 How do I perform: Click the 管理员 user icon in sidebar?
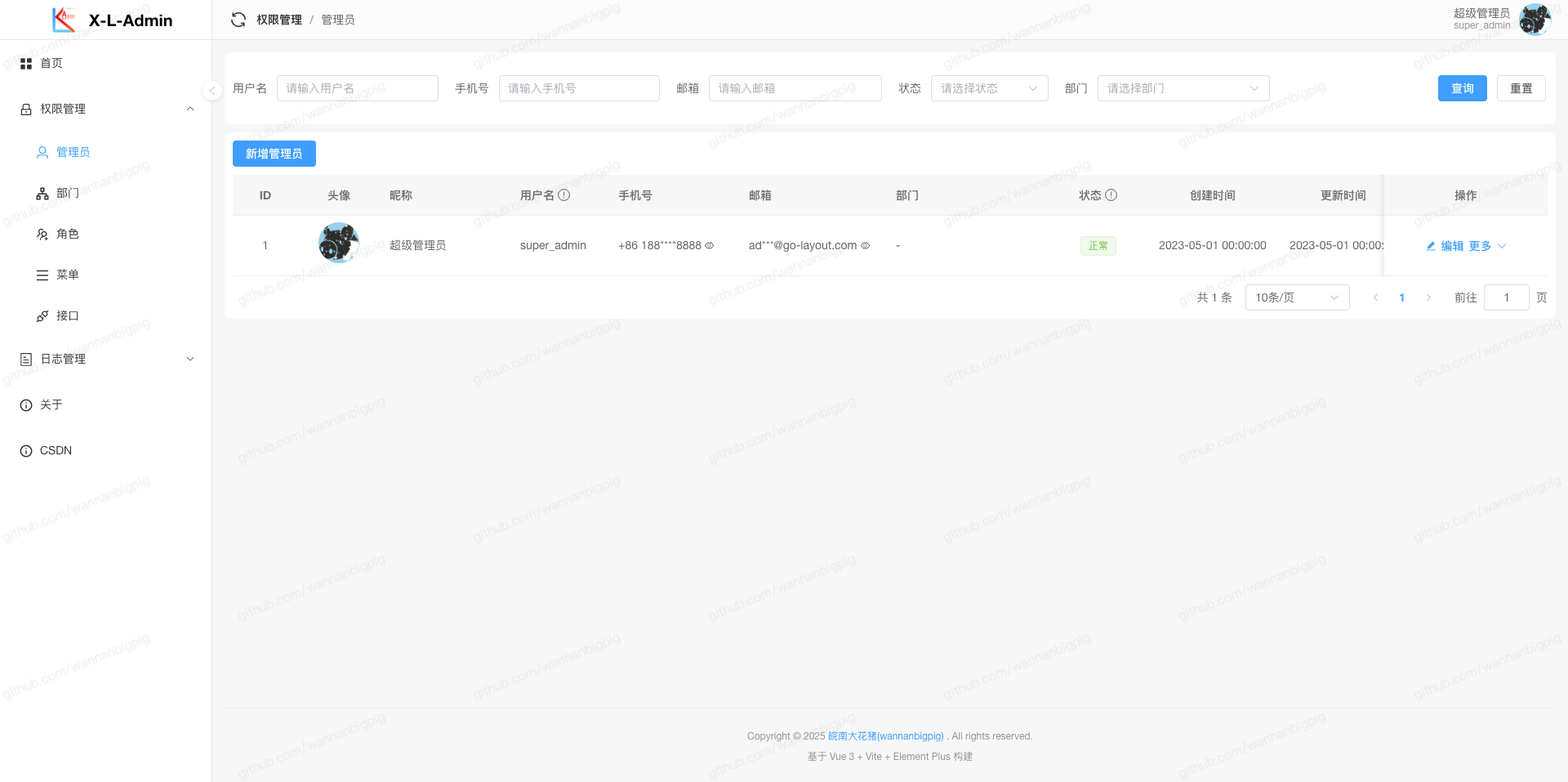click(42, 152)
